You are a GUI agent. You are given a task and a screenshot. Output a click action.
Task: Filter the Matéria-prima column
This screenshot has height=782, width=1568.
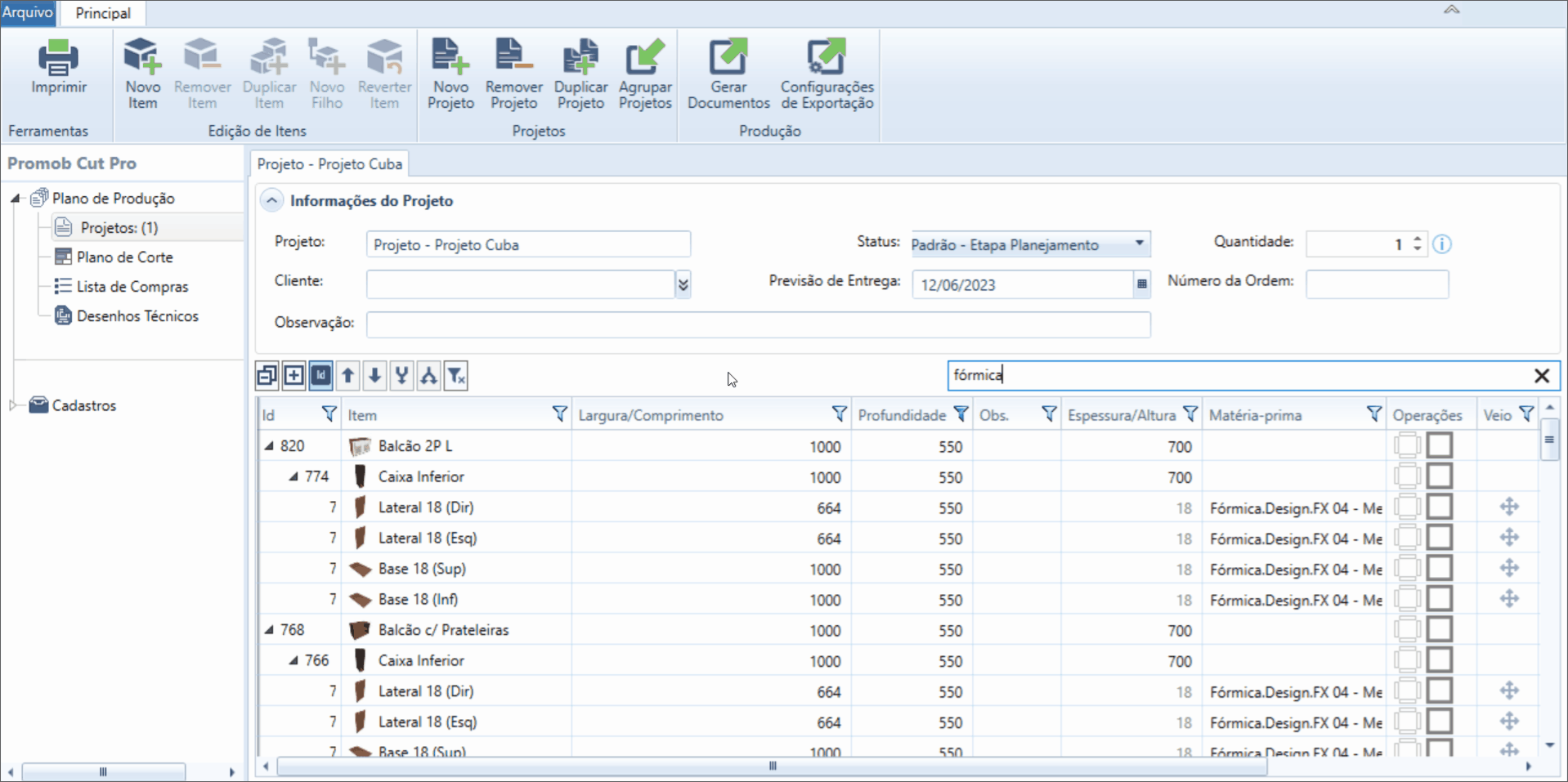[x=1374, y=414]
